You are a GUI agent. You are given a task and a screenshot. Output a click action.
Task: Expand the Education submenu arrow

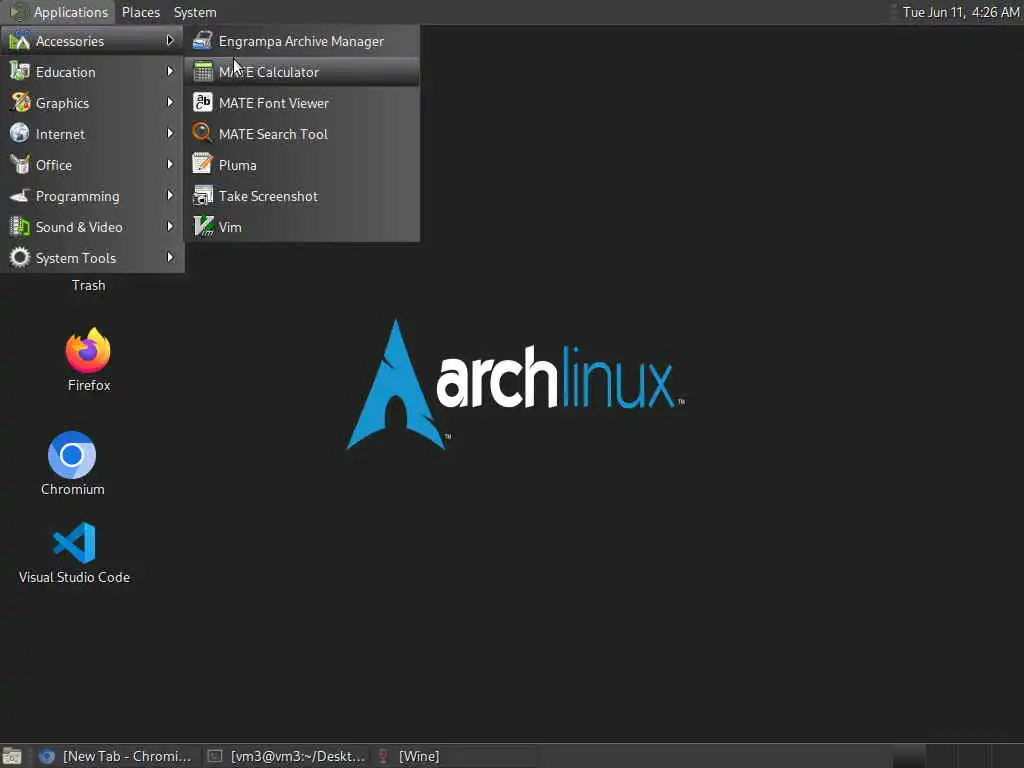(x=170, y=71)
